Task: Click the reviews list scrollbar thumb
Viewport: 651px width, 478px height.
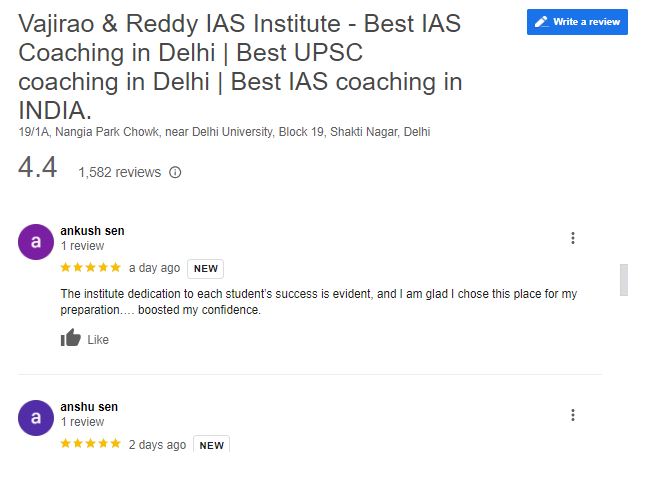Action: pos(624,279)
